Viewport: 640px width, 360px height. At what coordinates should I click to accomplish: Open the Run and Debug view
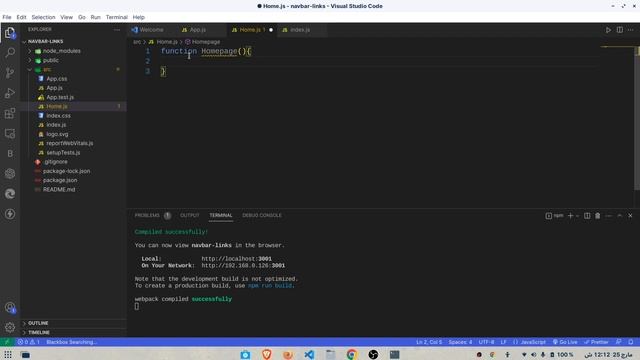(x=10, y=93)
